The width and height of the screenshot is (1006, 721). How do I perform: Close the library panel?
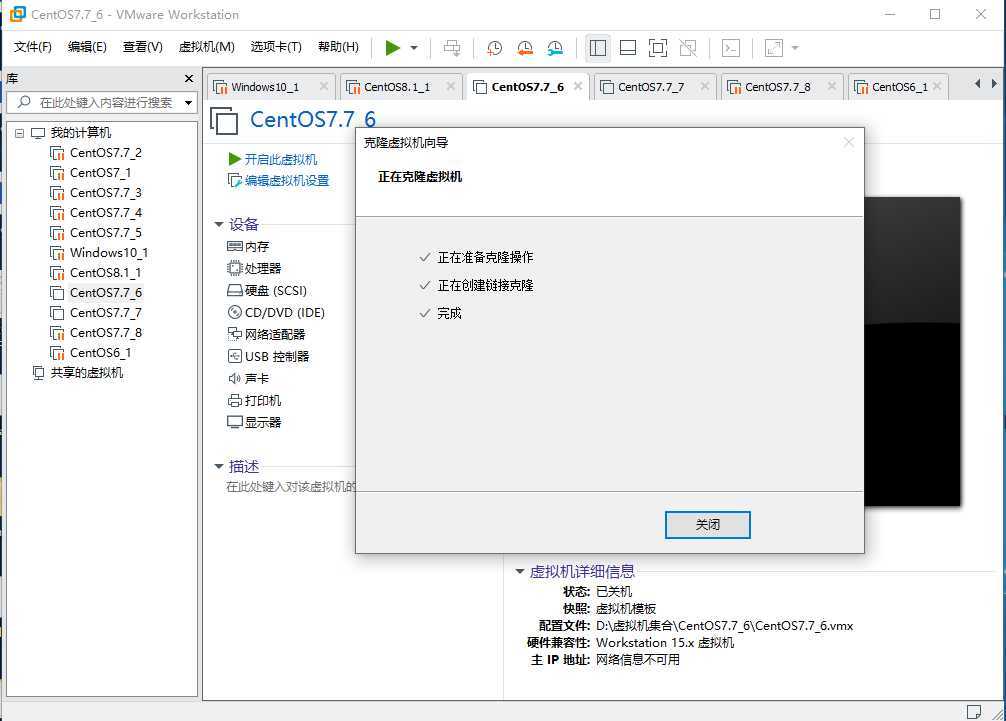point(189,78)
